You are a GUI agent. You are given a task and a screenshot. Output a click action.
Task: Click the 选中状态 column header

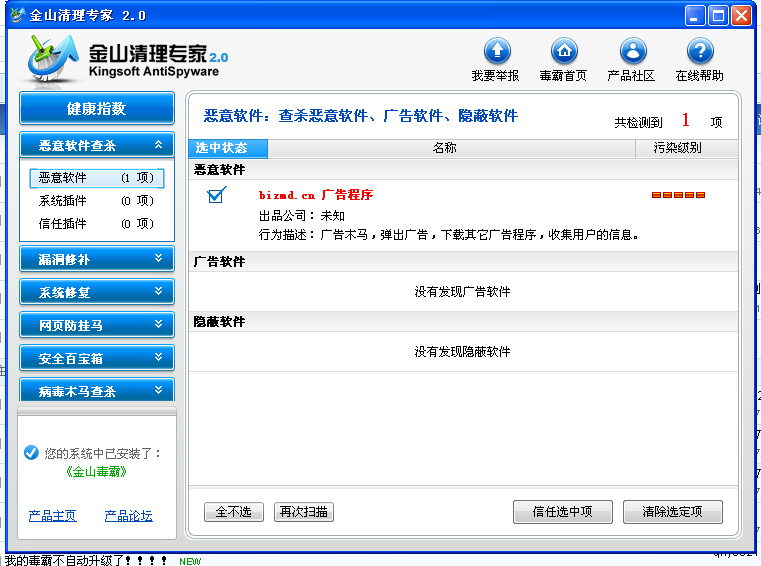pyautogui.click(x=228, y=148)
